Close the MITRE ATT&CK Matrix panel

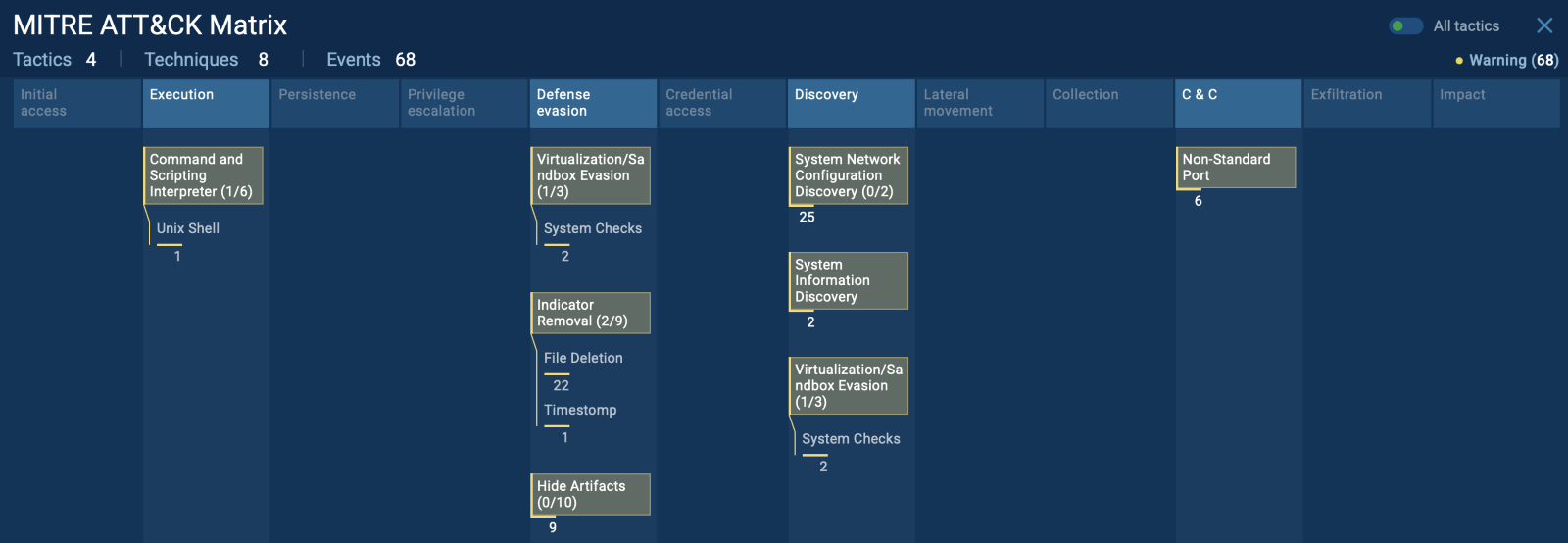click(1544, 25)
